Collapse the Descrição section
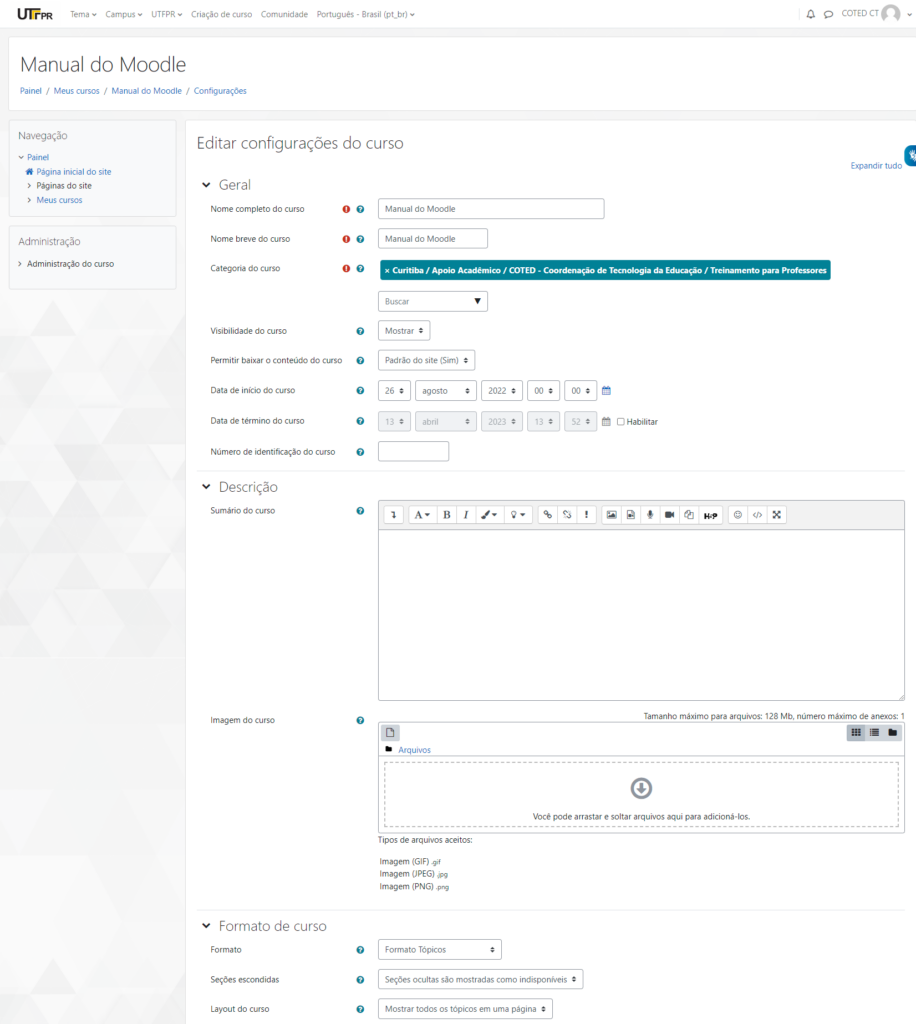 (x=206, y=487)
